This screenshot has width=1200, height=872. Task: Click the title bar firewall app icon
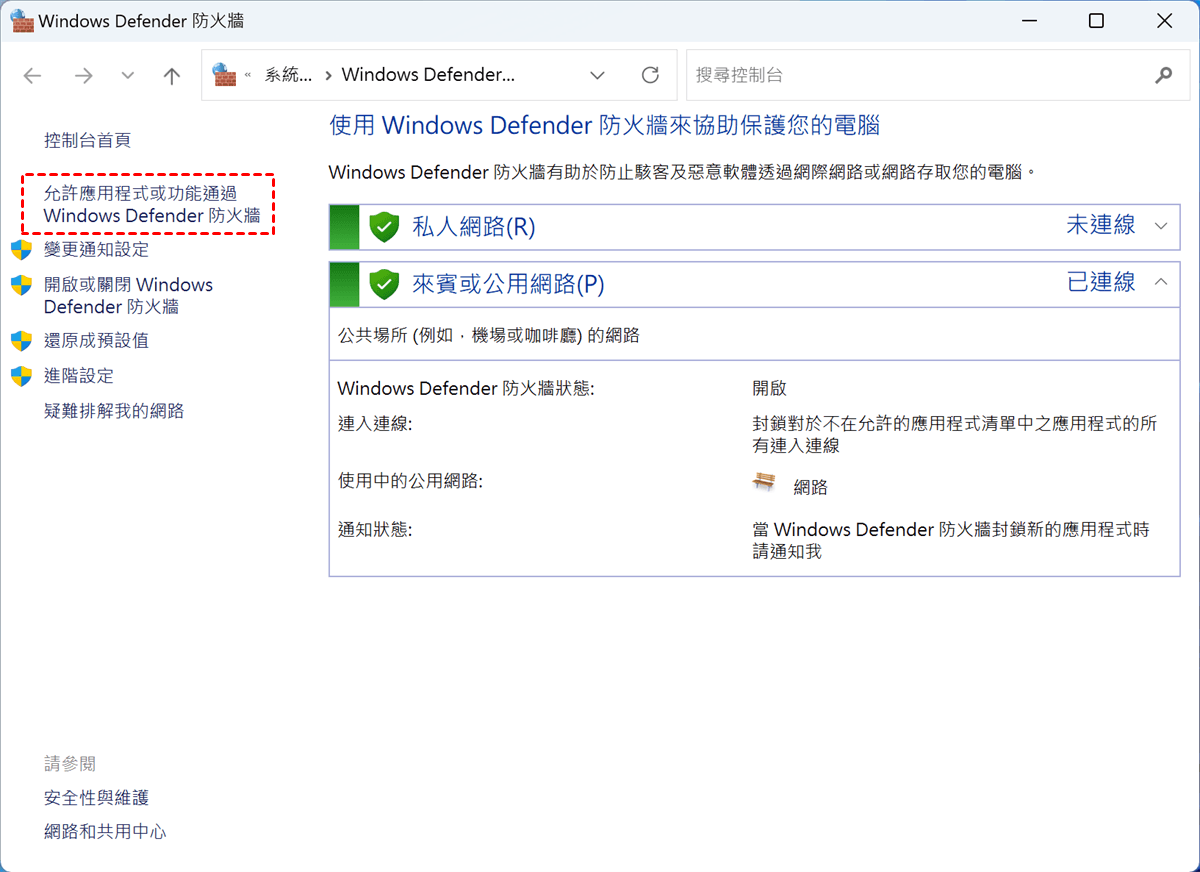point(20,20)
